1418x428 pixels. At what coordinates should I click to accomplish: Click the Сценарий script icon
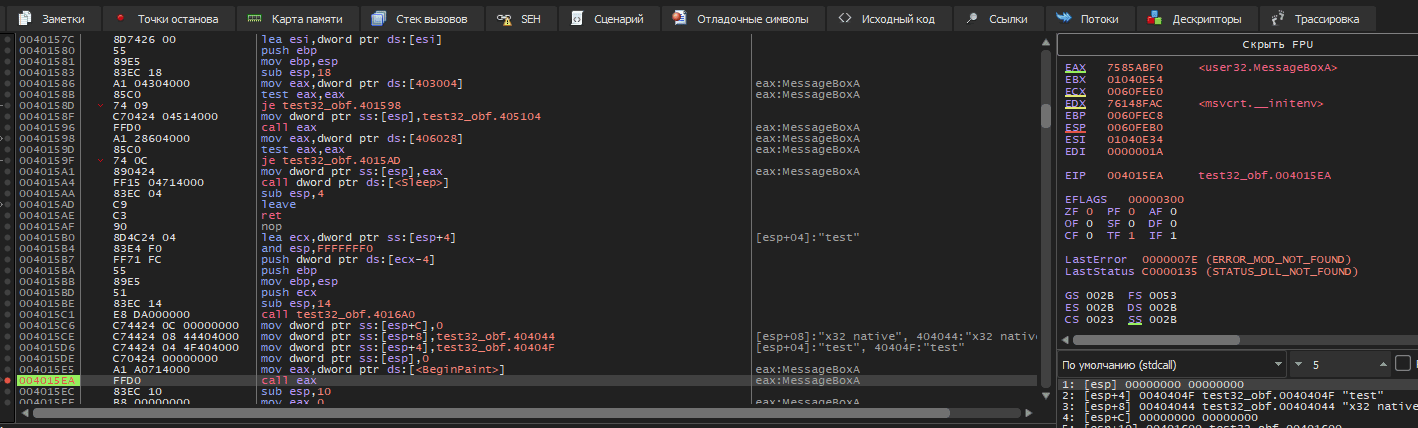coord(578,18)
